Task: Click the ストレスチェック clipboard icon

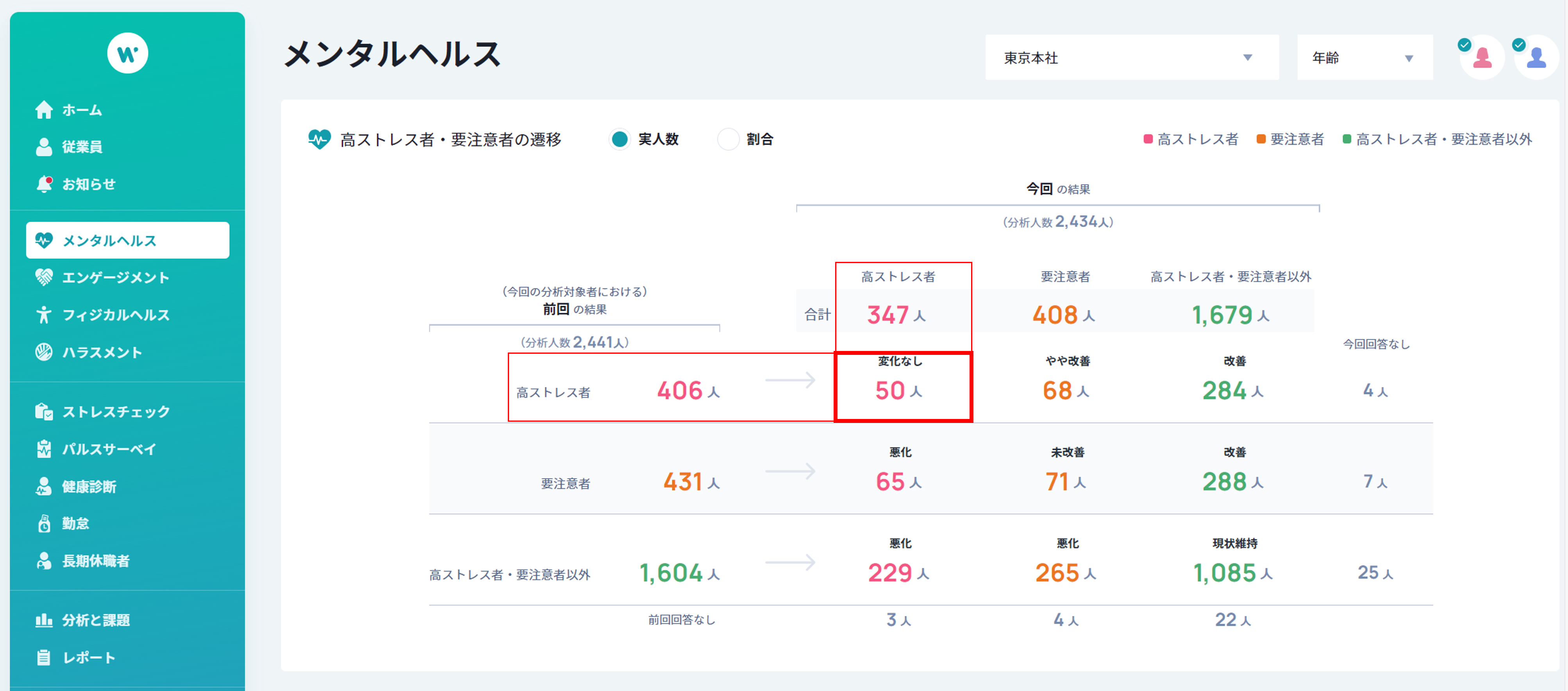Action: 44,412
